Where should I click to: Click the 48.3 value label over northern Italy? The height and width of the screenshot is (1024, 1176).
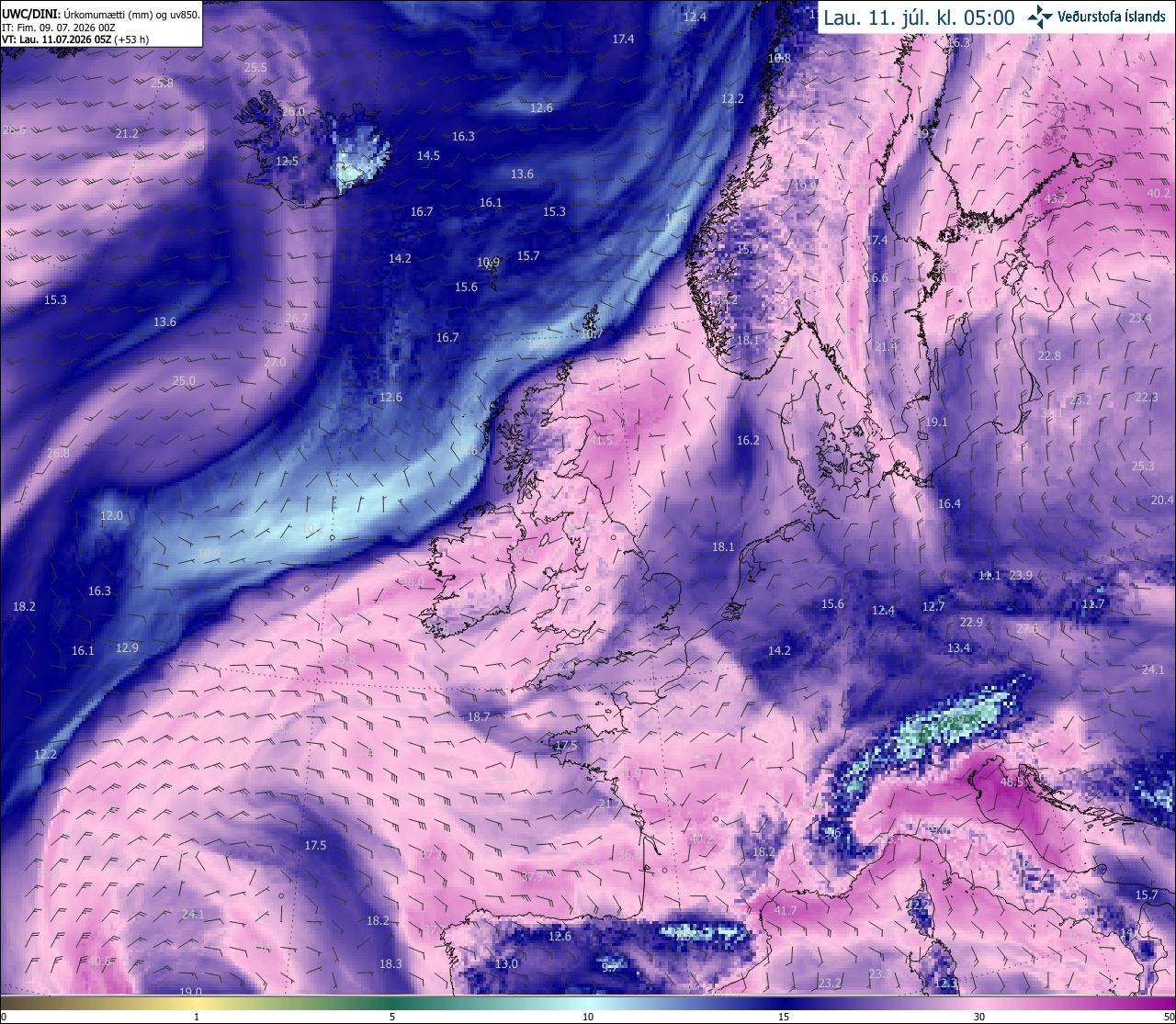1011,782
